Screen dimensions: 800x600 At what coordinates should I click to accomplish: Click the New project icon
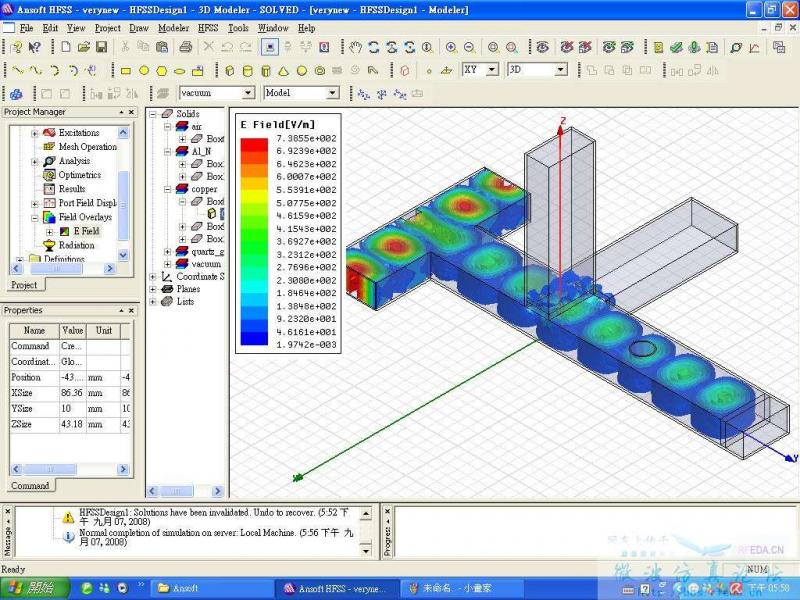pyautogui.click(x=66, y=47)
